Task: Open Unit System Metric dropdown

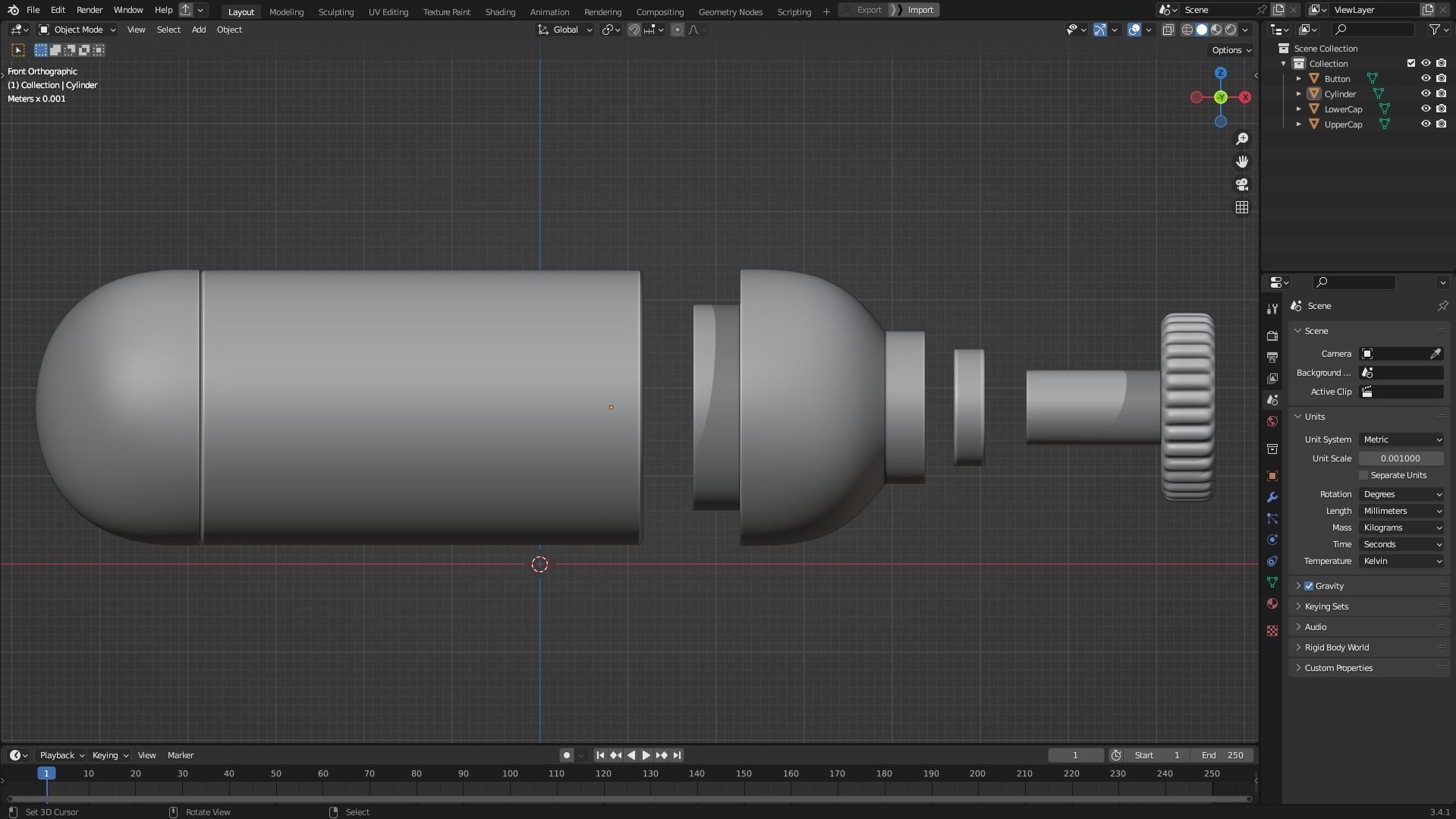Action: pos(1401,439)
